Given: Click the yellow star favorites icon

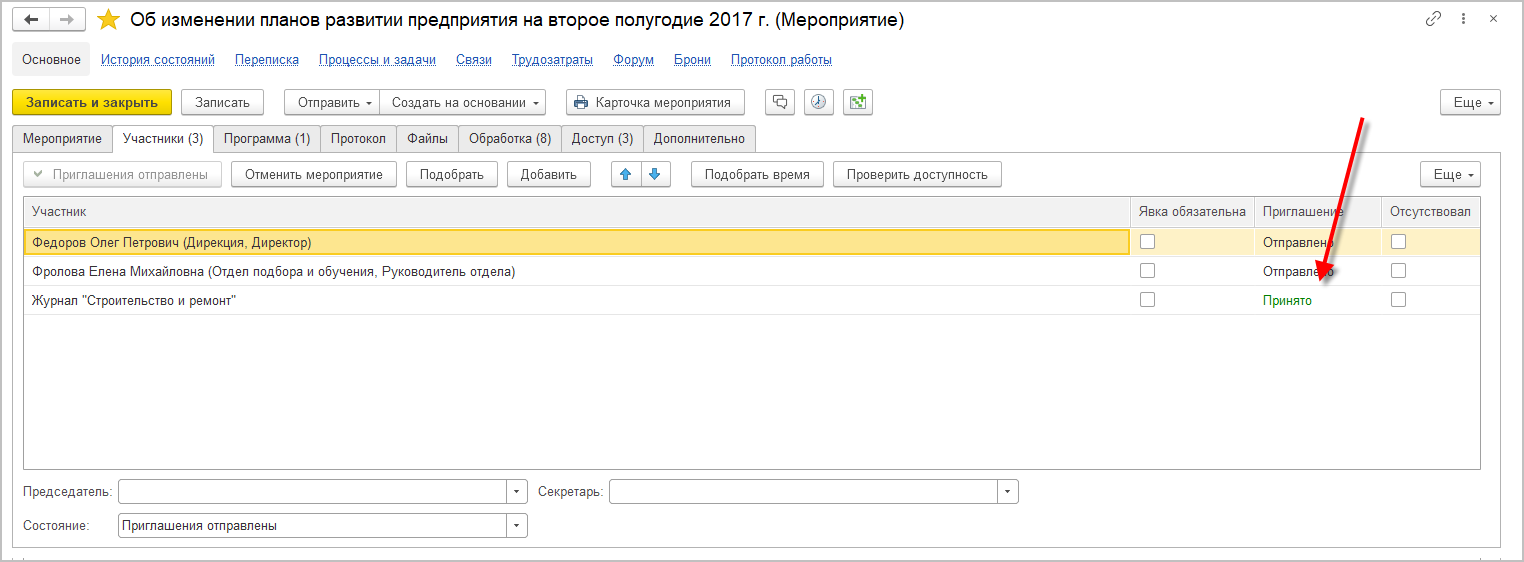Looking at the screenshot, I should [108, 20].
